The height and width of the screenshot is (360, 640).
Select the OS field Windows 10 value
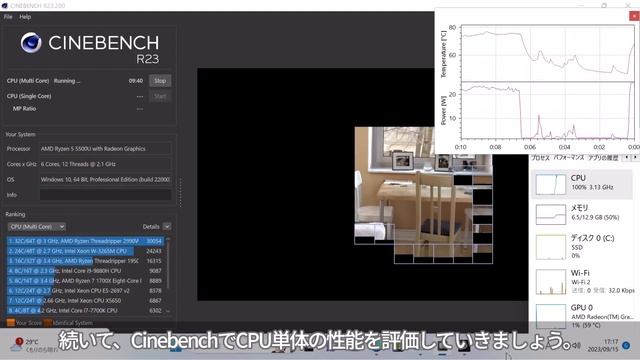click(105, 179)
